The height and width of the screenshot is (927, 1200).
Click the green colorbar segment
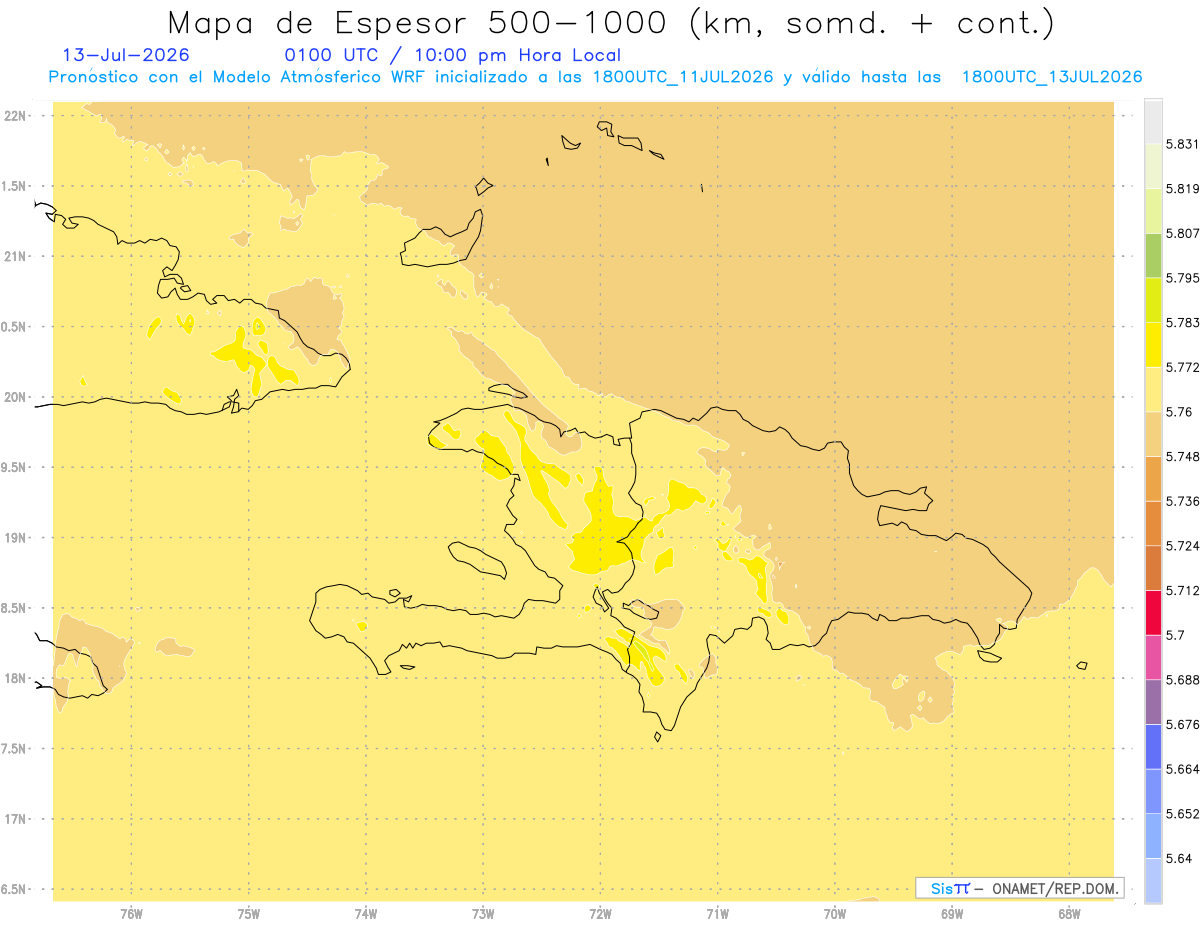[x=1153, y=255]
